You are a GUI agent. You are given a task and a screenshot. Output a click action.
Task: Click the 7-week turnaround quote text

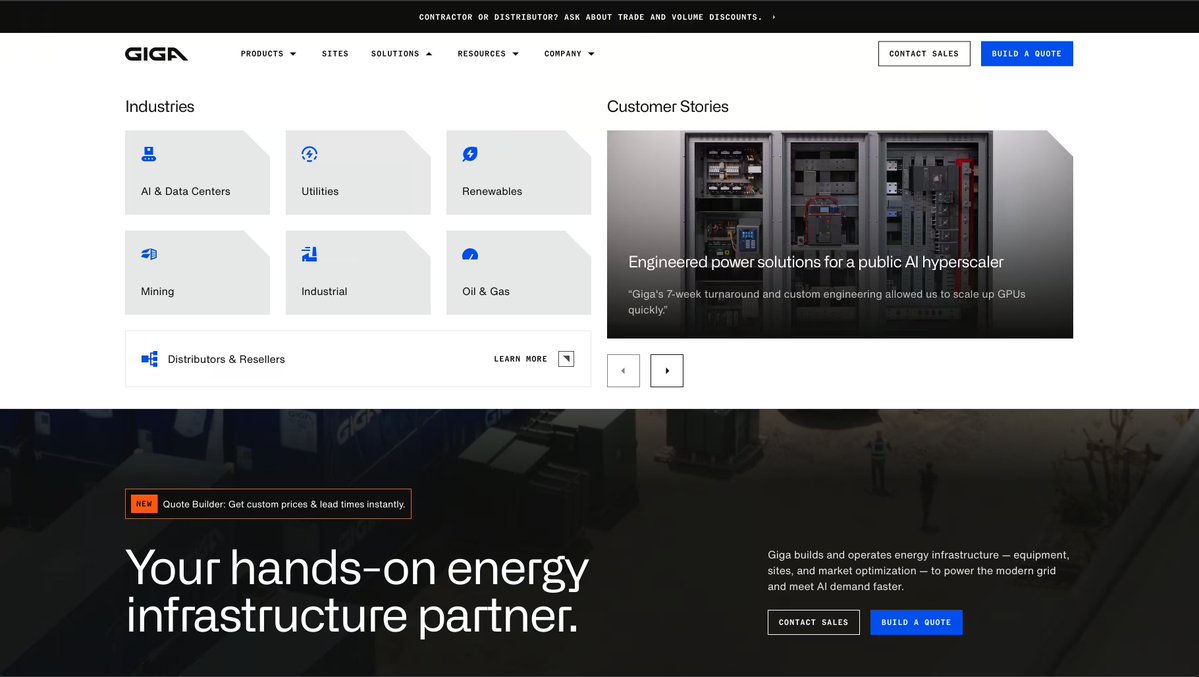pos(827,301)
